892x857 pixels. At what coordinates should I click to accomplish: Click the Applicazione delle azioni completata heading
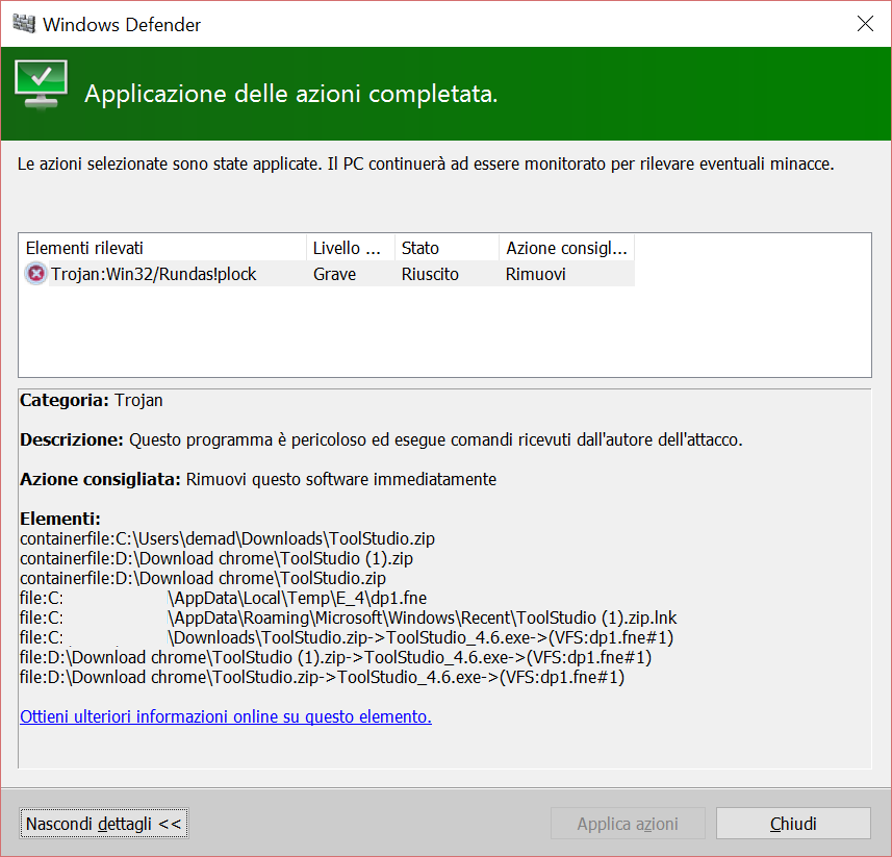[291, 93]
